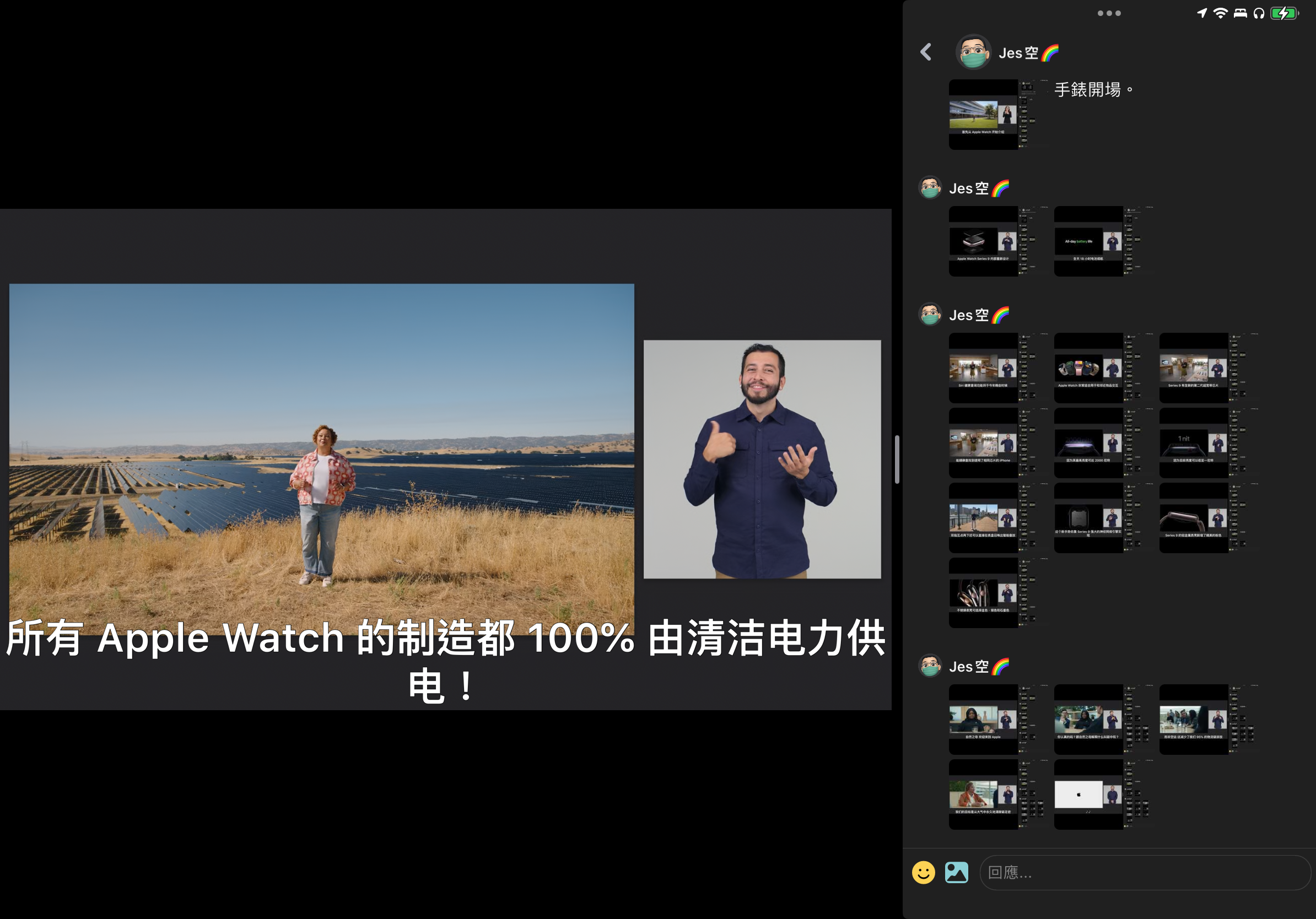Image resolution: width=1316 pixels, height=919 pixels.
Task: Open the three-person meeting thumbnail
Action: pos(1104,720)
